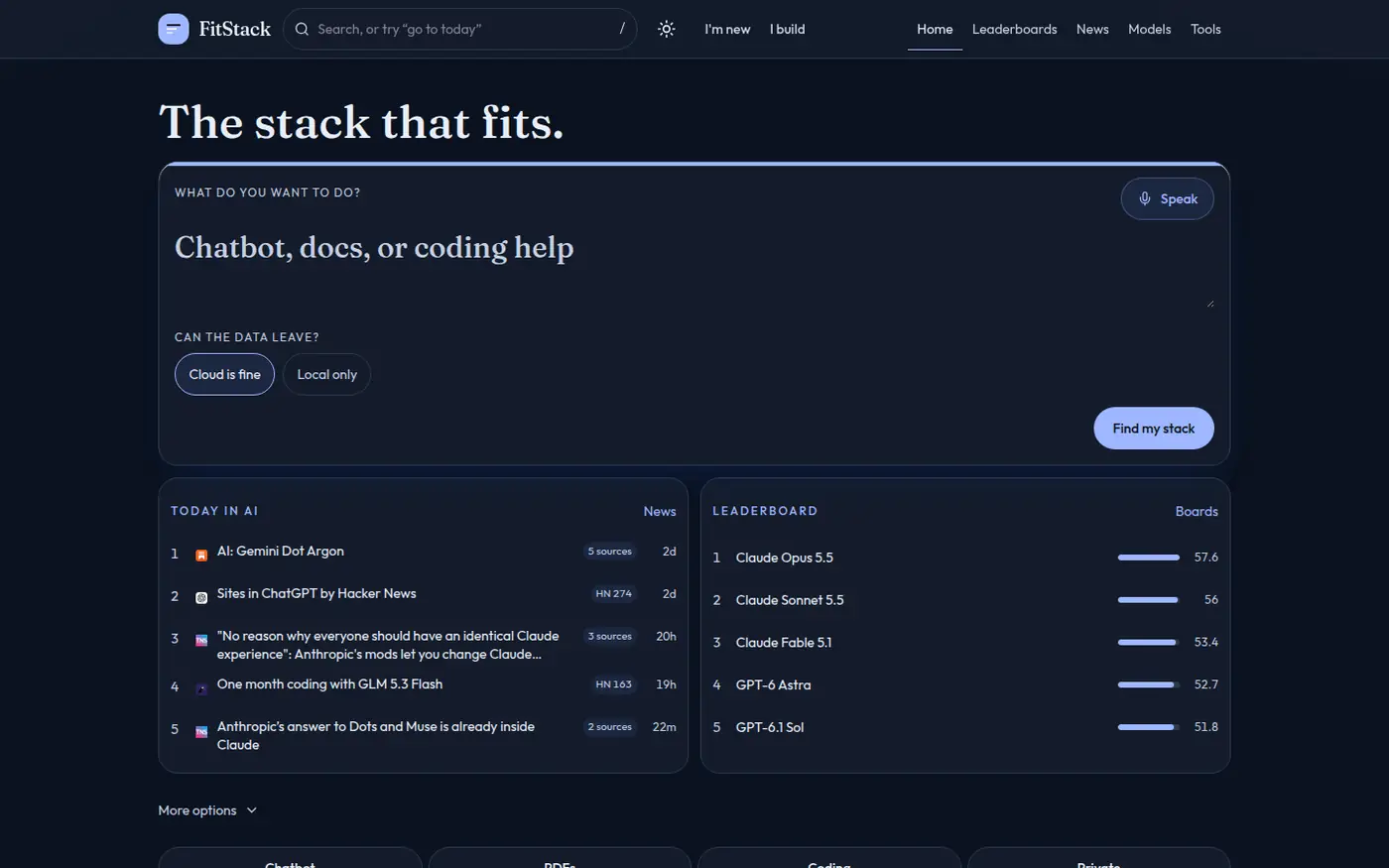Select the Local only option
Image resolution: width=1389 pixels, height=868 pixels.
[326, 374]
